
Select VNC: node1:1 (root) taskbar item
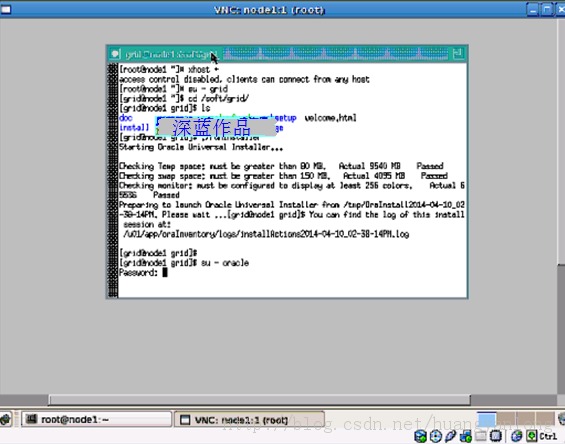(249, 420)
